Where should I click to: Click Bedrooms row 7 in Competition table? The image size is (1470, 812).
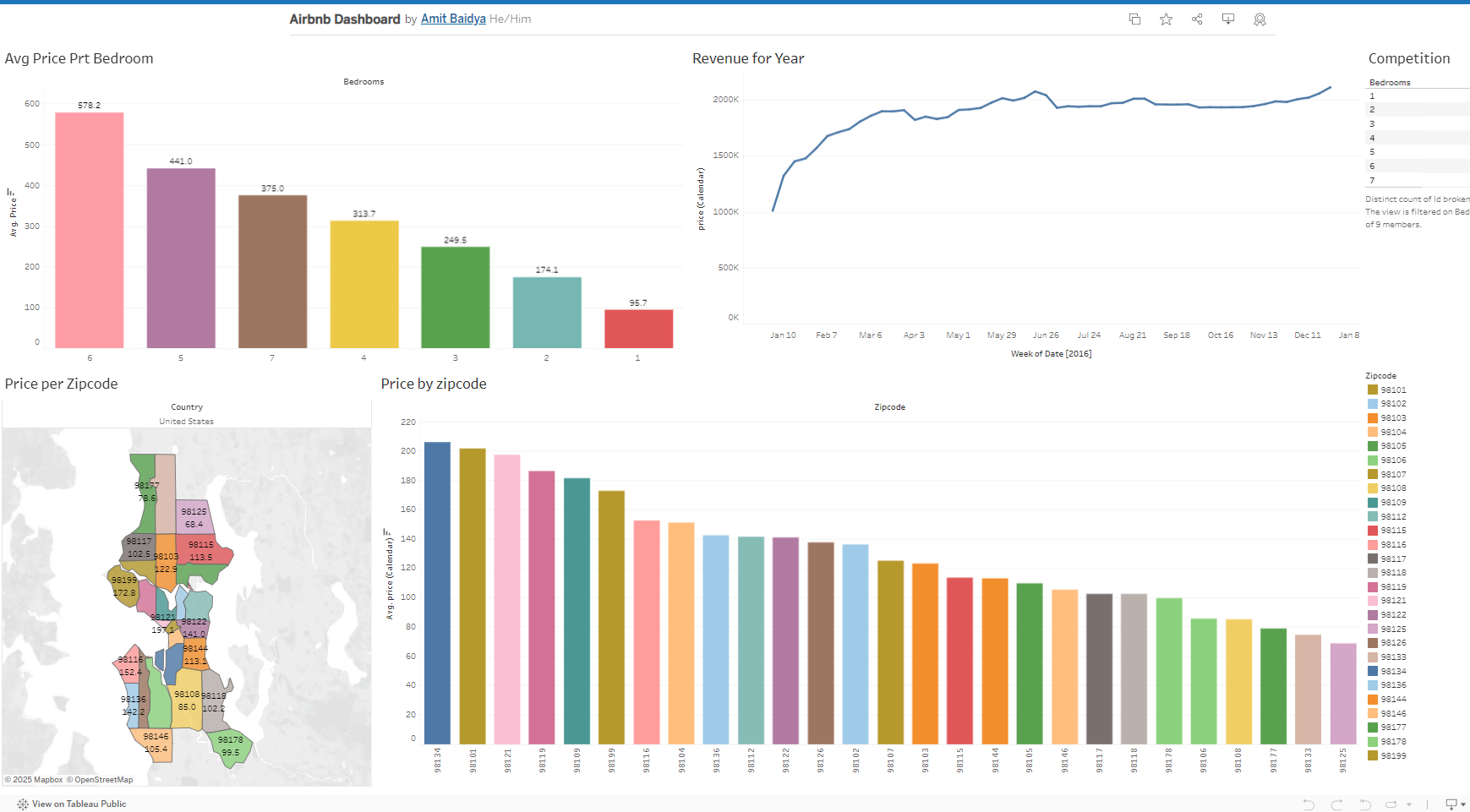1418,180
